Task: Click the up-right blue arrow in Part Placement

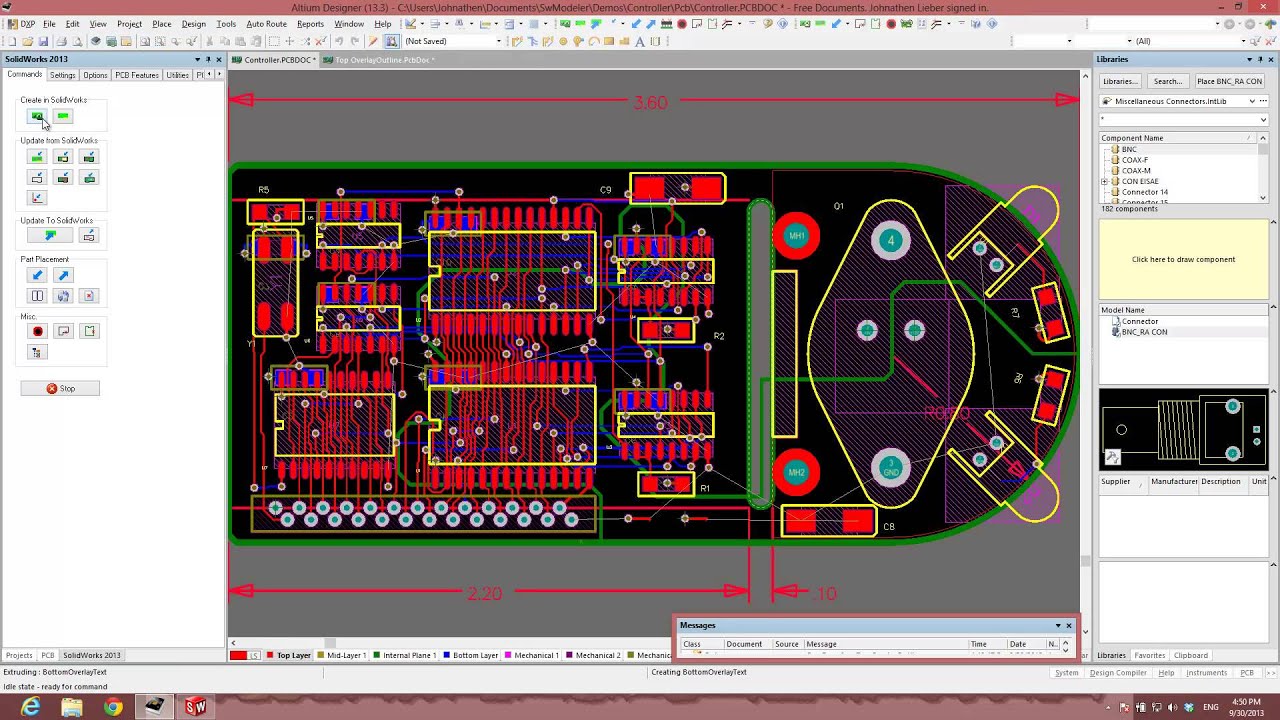Action: [x=63, y=276]
